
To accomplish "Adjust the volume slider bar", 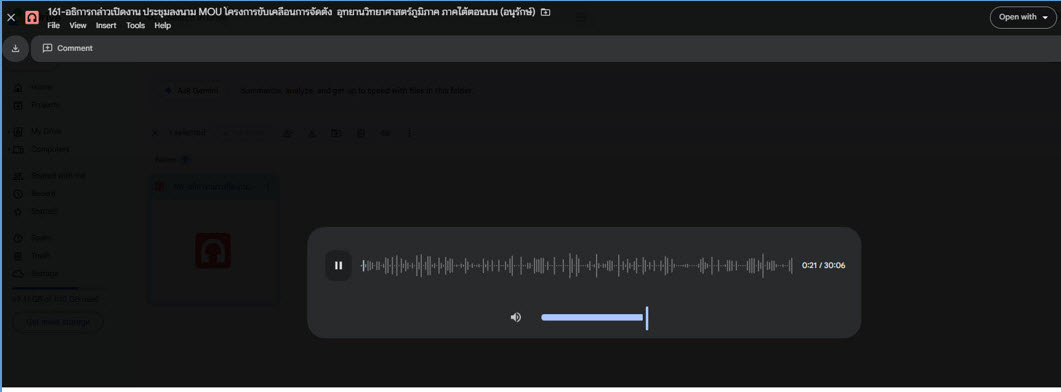I will pyautogui.click(x=595, y=318).
